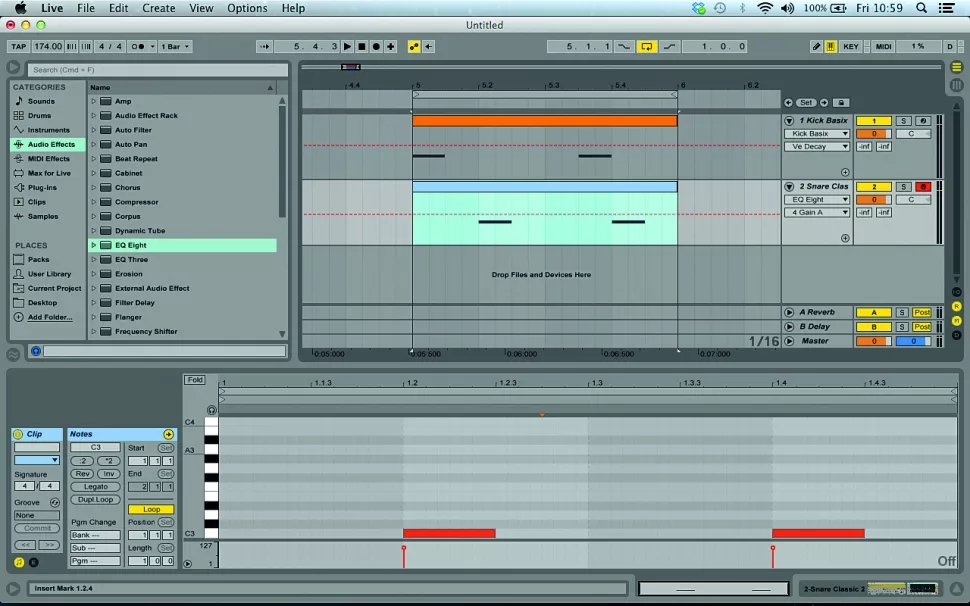Enable Draw Mode pencil tool

coord(816,47)
